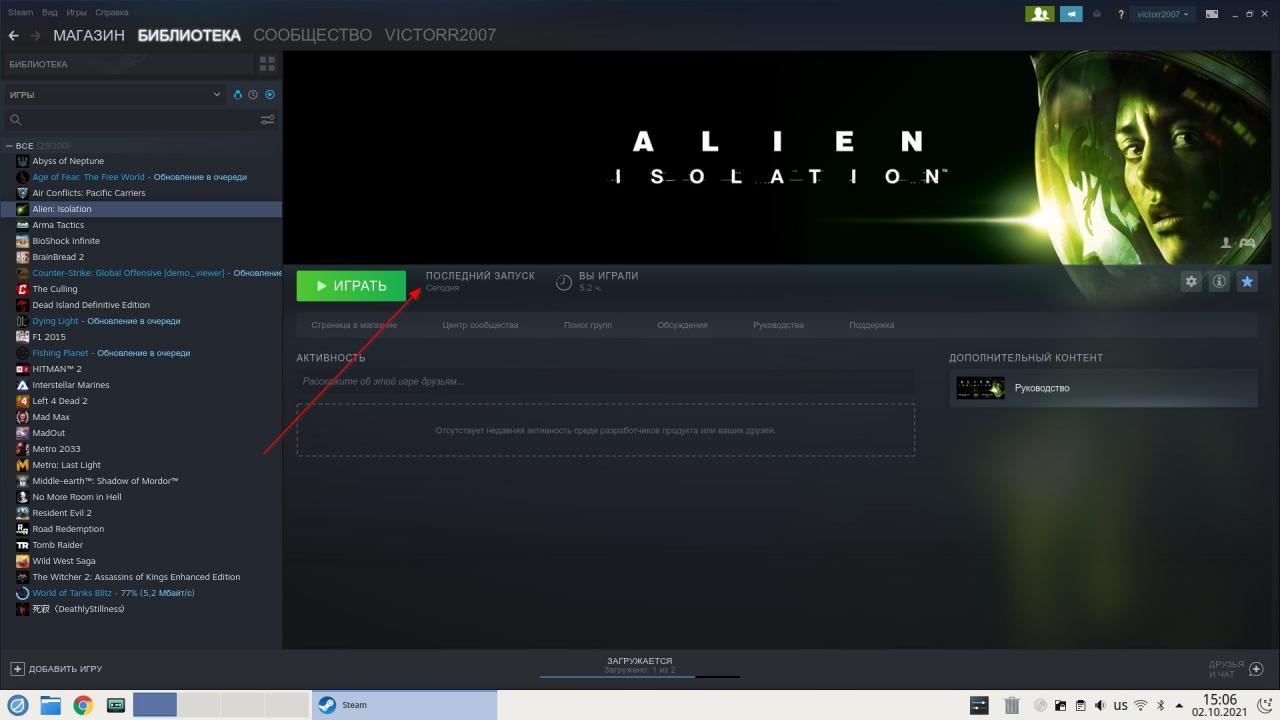The width and height of the screenshot is (1280, 720).
Task: Open the ИГРЫ category dropdown
Action: point(116,95)
